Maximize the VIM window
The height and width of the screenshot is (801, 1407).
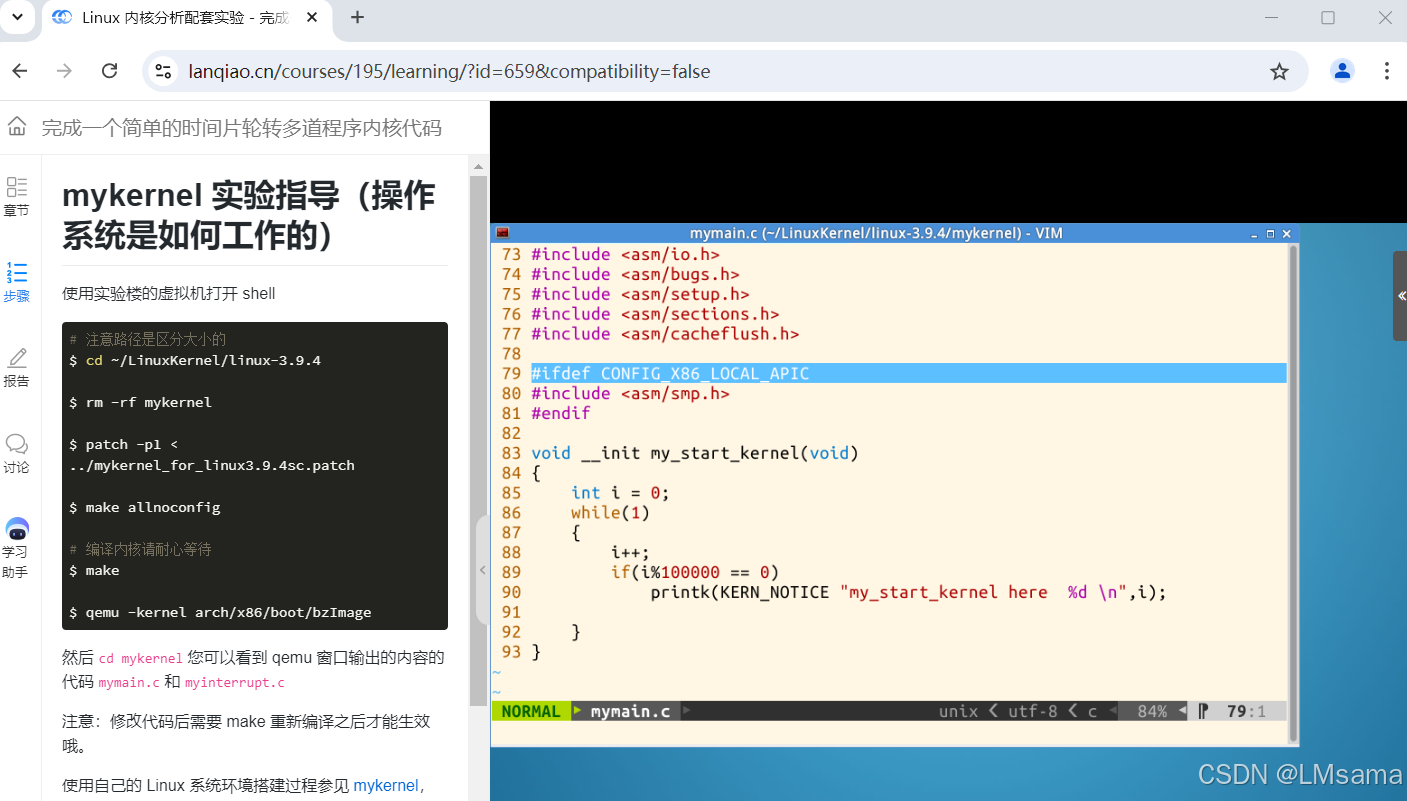(1270, 233)
